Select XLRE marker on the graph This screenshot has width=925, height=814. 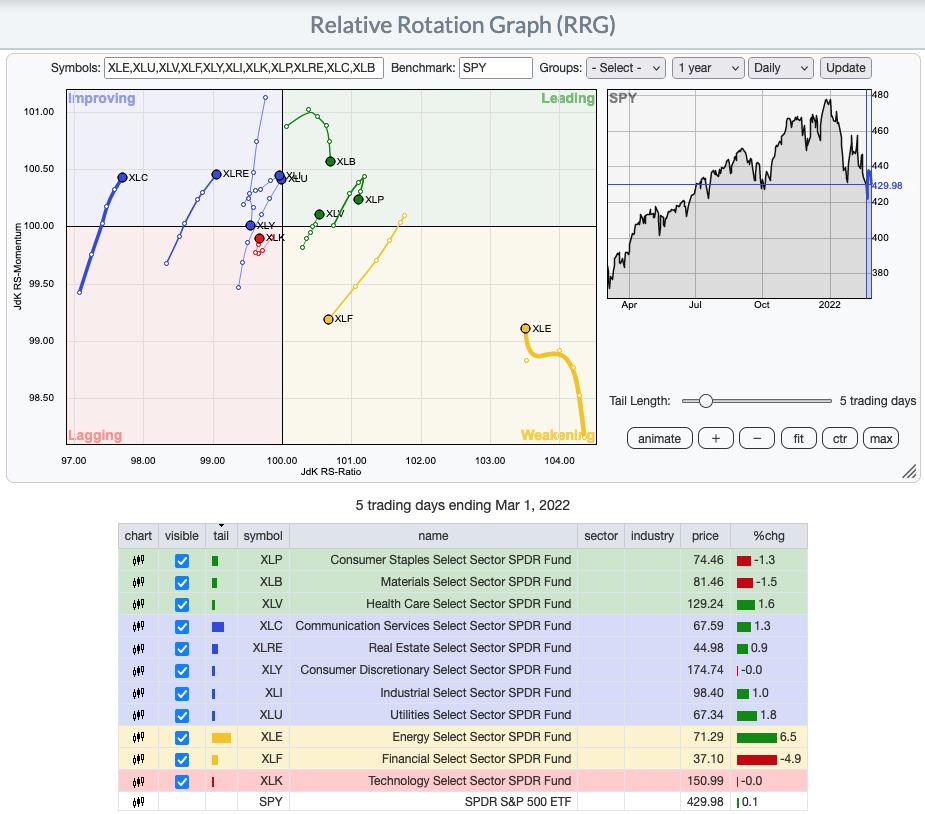(216, 174)
